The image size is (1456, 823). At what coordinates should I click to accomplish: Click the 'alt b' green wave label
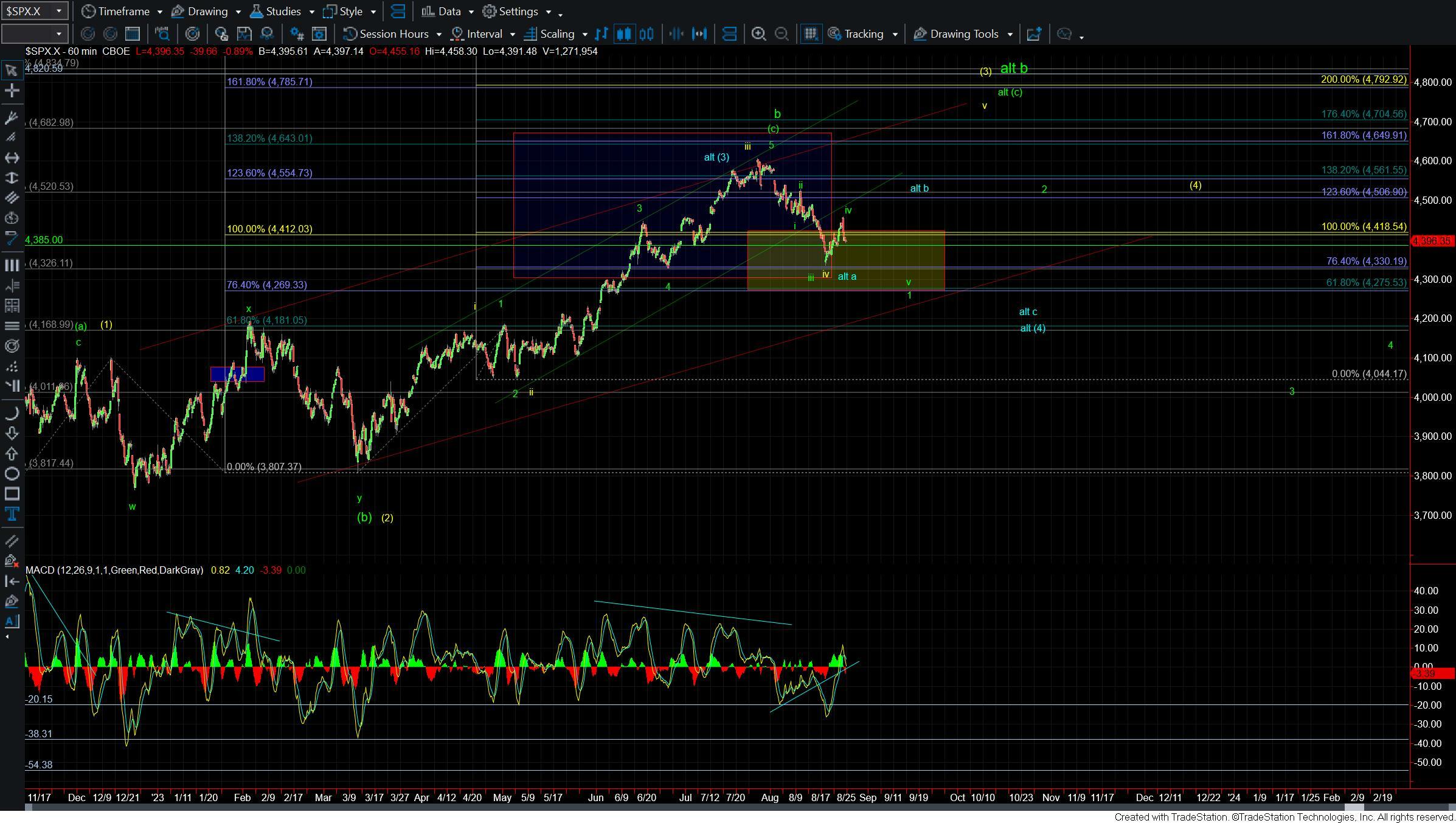point(1014,69)
